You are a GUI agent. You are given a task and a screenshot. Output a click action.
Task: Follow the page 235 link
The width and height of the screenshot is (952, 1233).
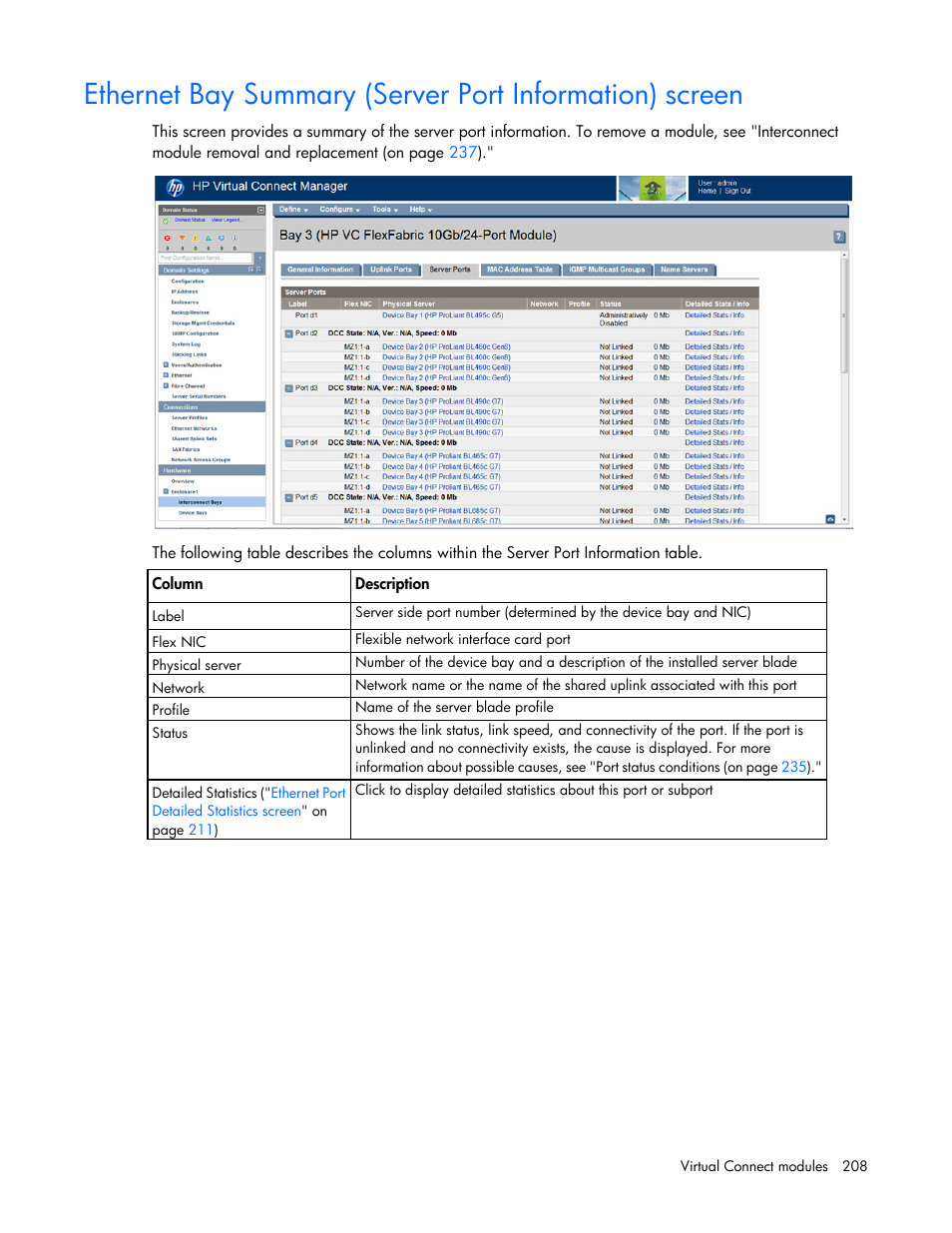pyautogui.click(x=794, y=768)
